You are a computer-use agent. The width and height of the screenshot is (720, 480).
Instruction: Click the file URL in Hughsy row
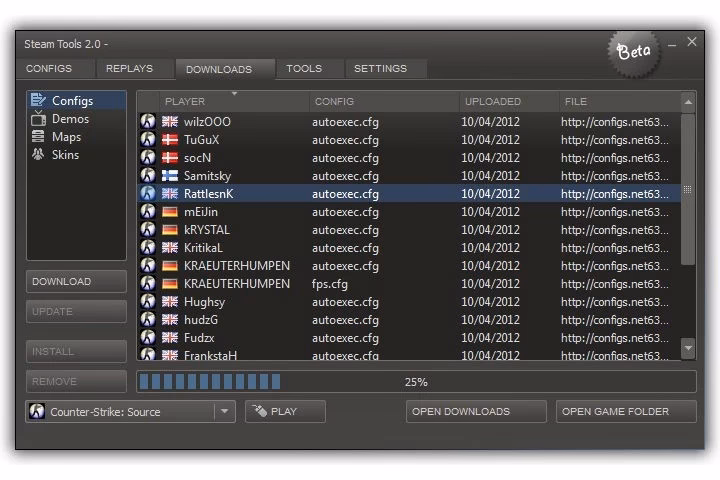(x=615, y=301)
